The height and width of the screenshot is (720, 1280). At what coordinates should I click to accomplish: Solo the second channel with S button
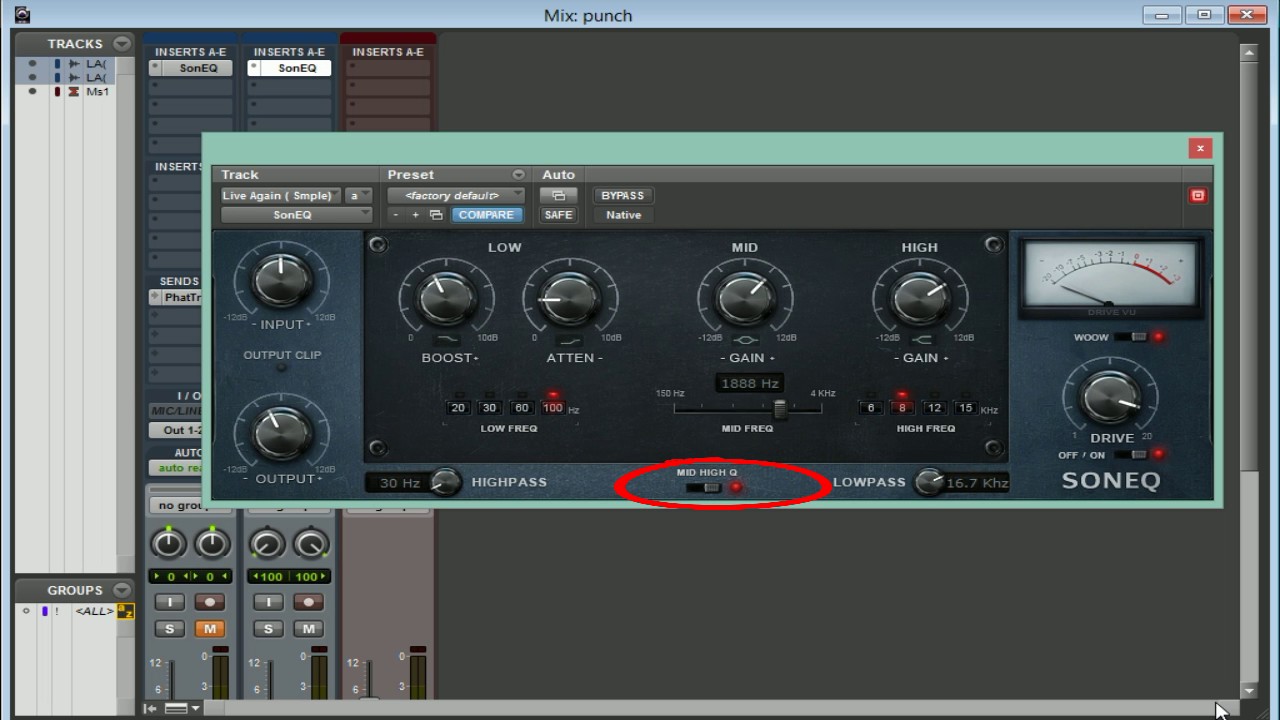tap(267, 628)
